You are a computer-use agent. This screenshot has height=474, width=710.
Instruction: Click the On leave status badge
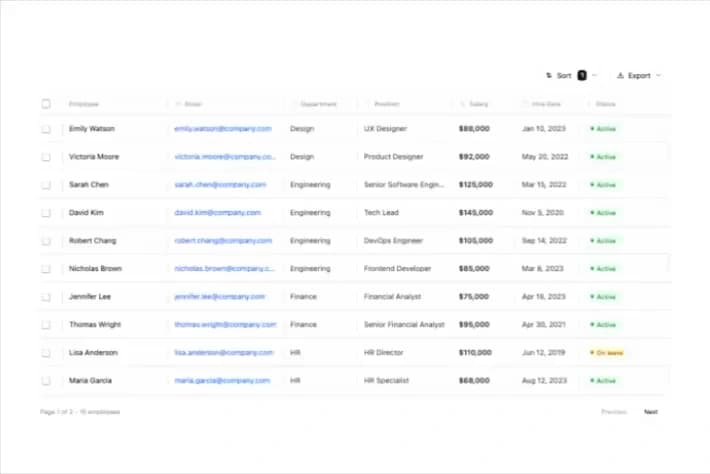tap(607, 353)
